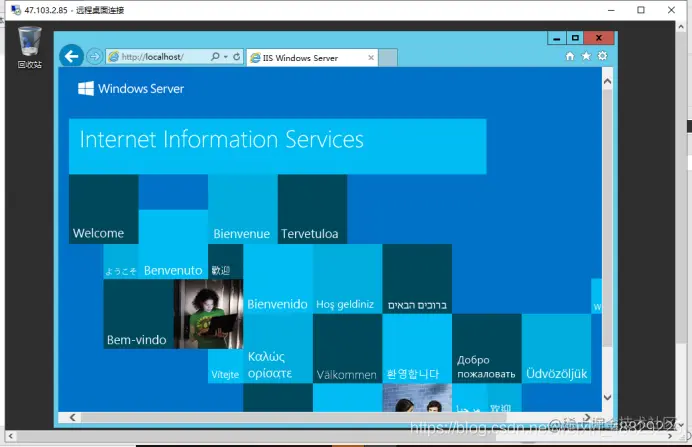Minimize the Internet Explorer window
692x447 pixels.
[557, 38]
